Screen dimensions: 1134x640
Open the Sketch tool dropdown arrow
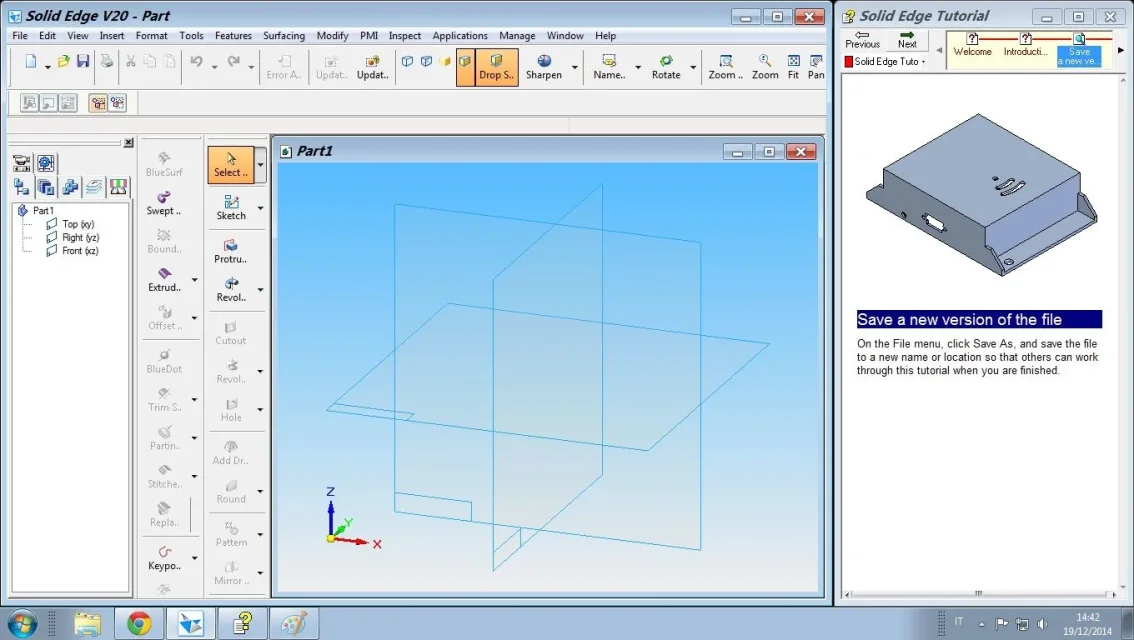260,208
